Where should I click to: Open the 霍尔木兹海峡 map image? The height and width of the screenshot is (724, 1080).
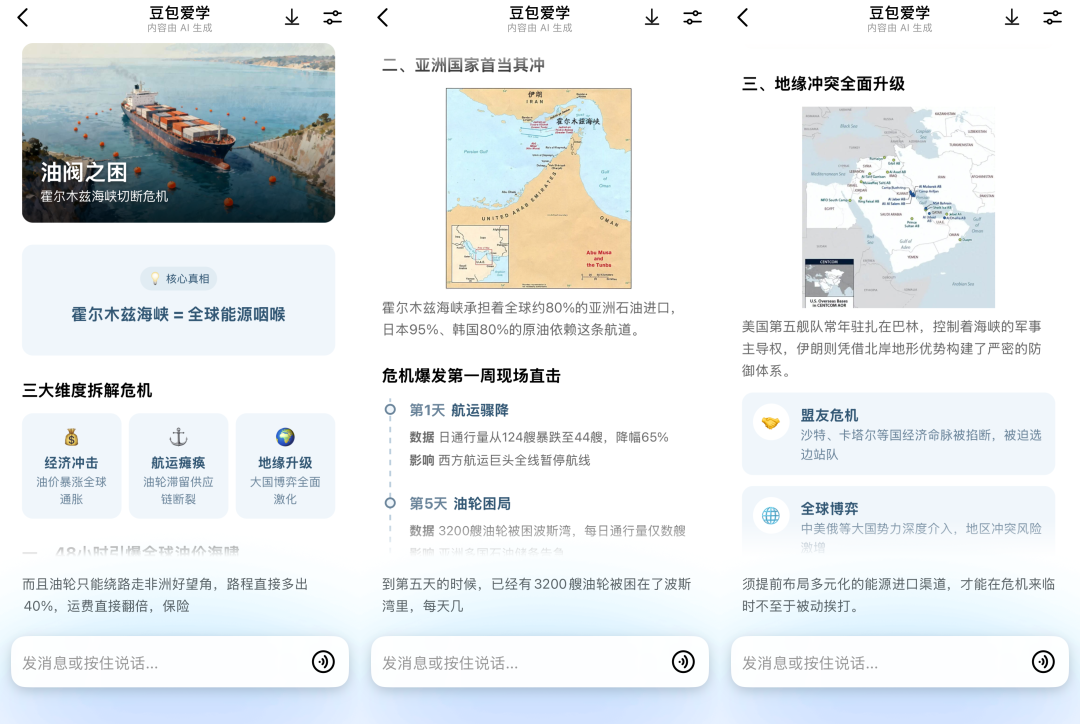[538, 188]
